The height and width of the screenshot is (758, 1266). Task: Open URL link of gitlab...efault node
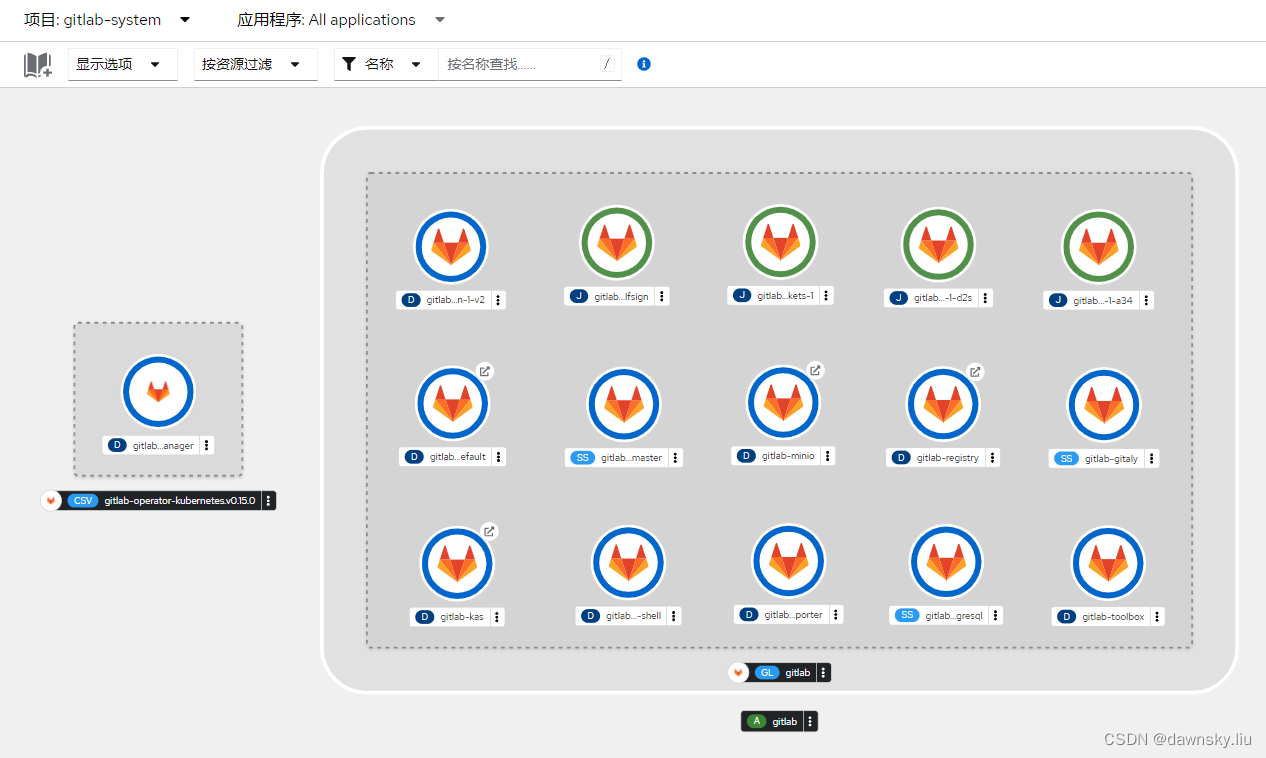click(484, 371)
